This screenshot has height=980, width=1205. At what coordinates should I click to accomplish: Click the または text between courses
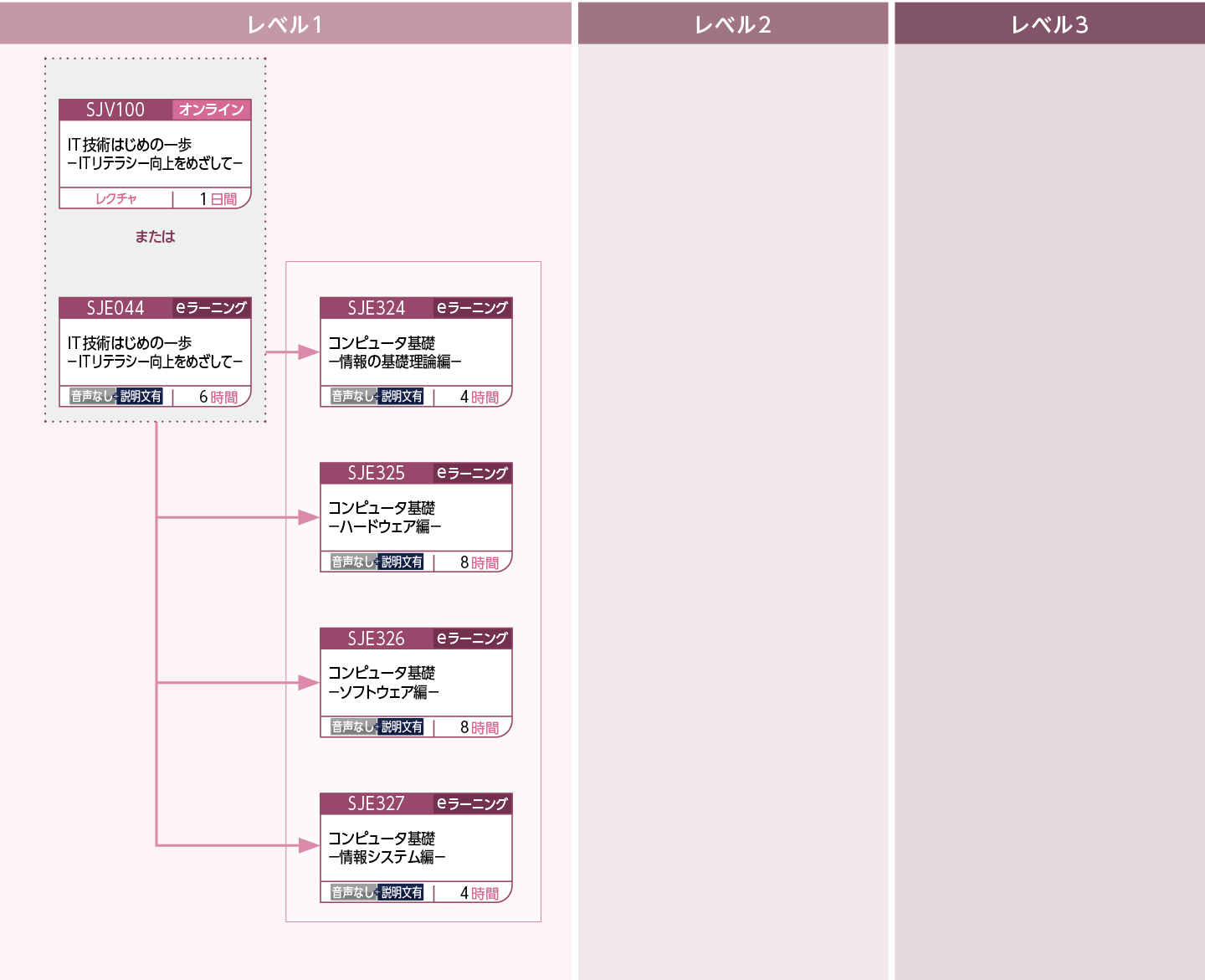(x=155, y=237)
